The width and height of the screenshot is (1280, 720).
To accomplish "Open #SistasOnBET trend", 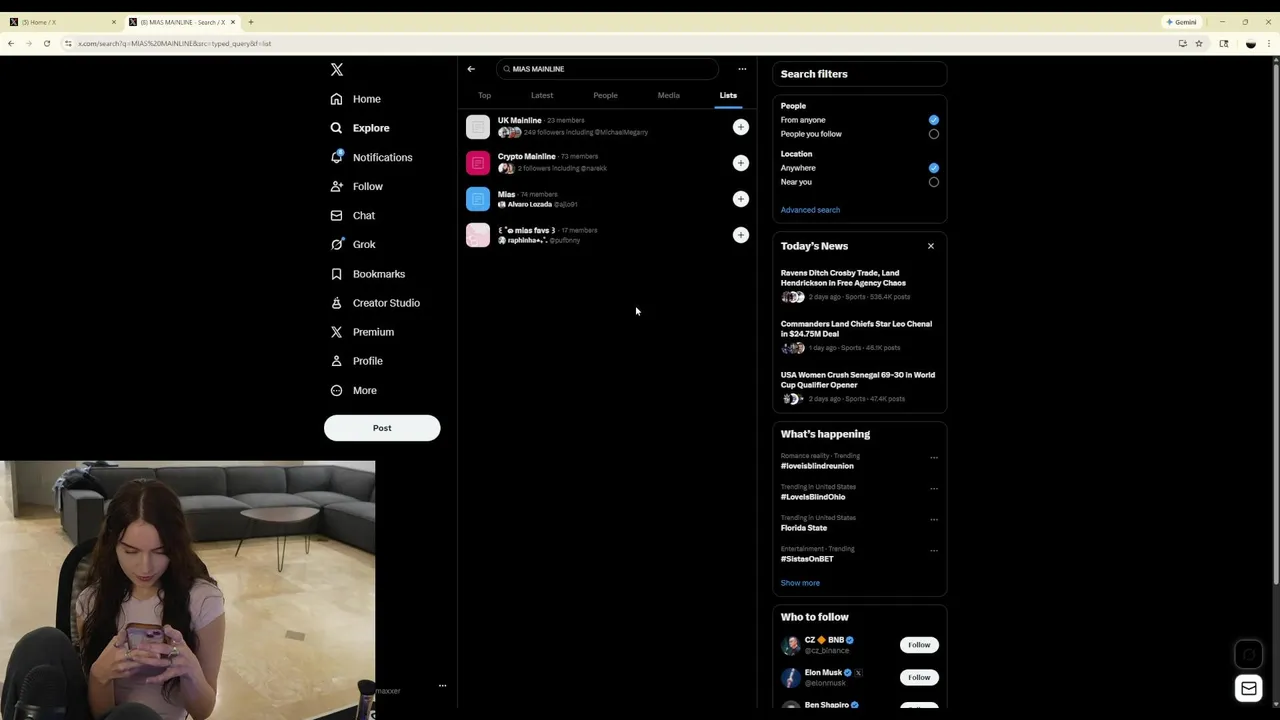I will pos(807,559).
